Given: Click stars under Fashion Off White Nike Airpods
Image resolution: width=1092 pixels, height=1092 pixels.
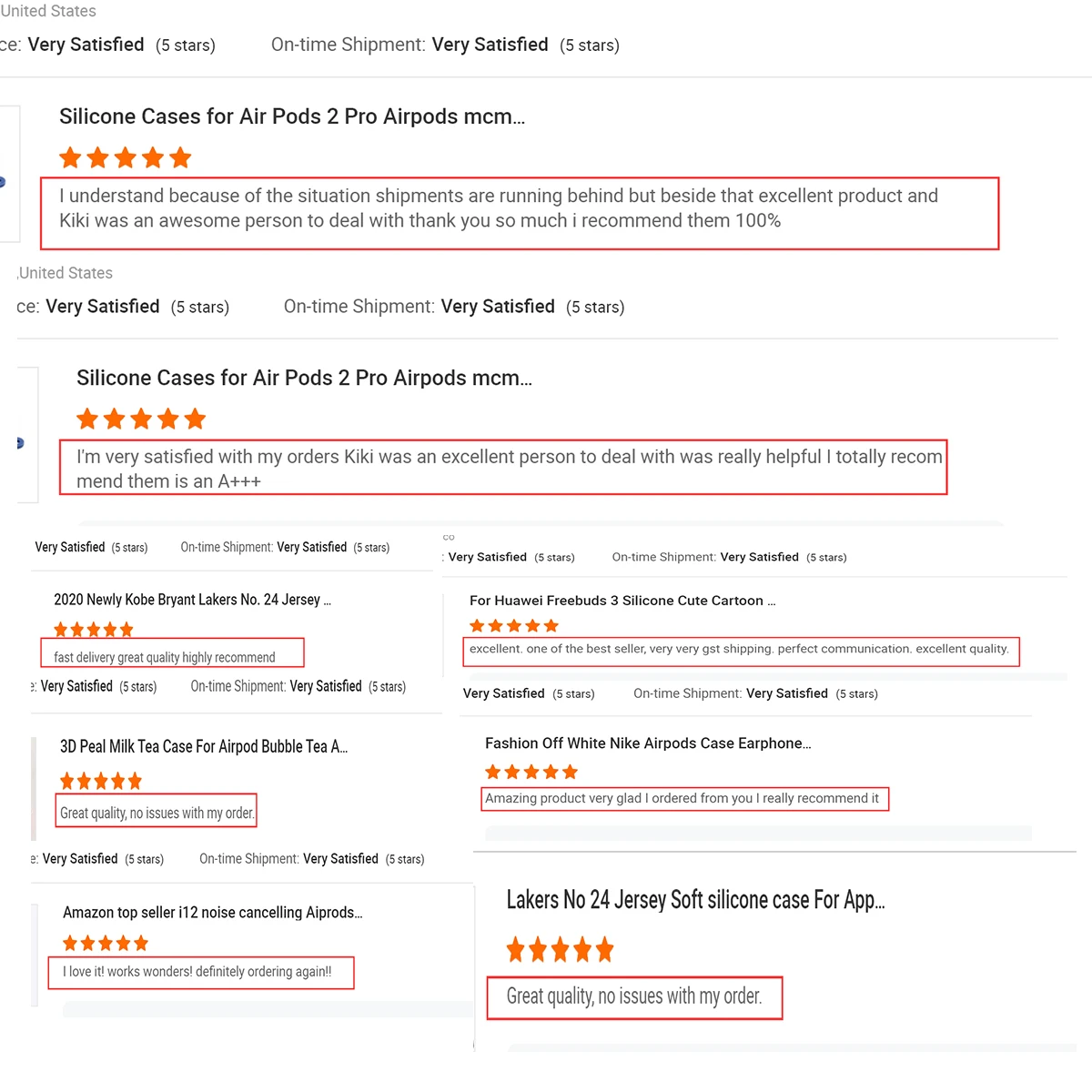Looking at the screenshot, I should click(x=531, y=772).
